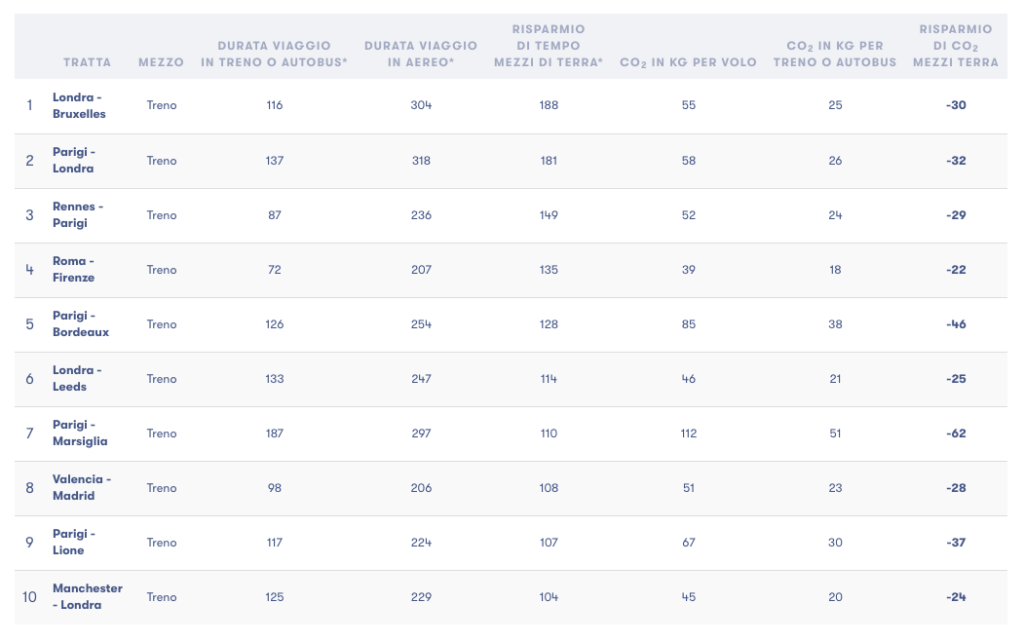Click the -62 CO2 savings value
1024x641 pixels.
tap(956, 433)
